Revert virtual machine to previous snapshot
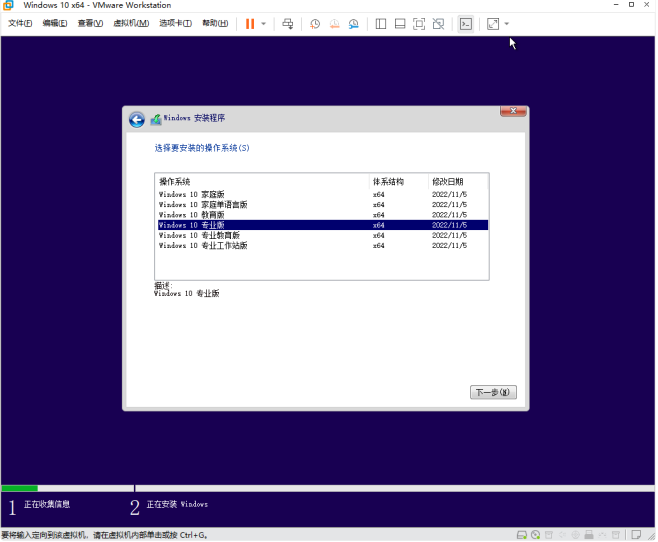 click(x=334, y=24)
